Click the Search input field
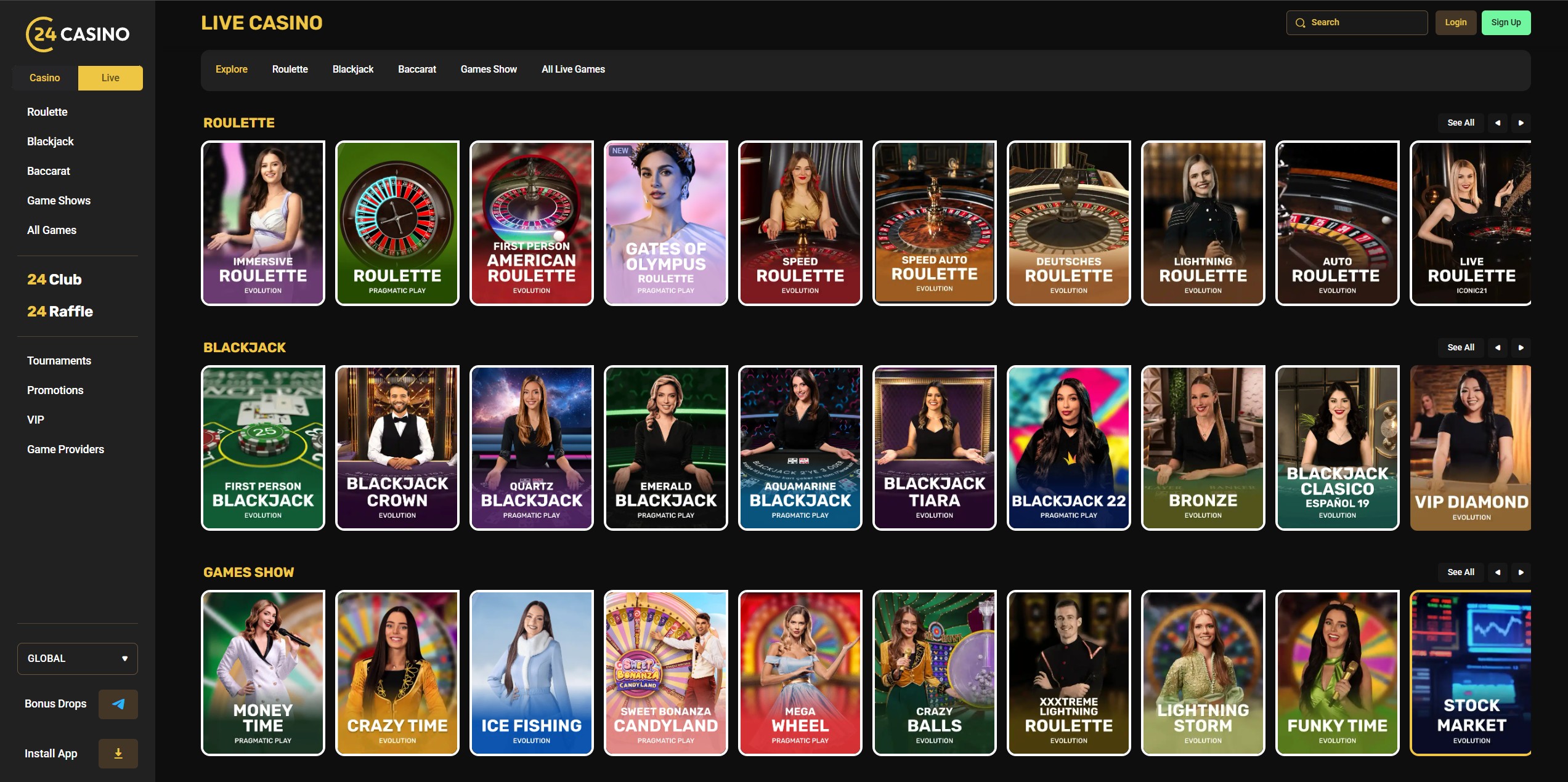The image size is (1568, 782). point(1357,23)
